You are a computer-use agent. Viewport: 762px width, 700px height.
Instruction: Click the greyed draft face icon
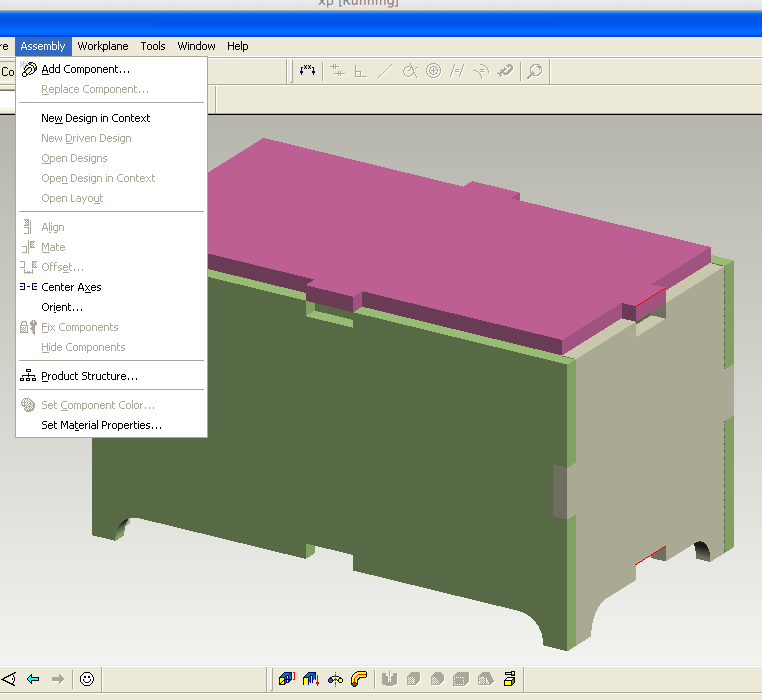[x=485, y=679]
